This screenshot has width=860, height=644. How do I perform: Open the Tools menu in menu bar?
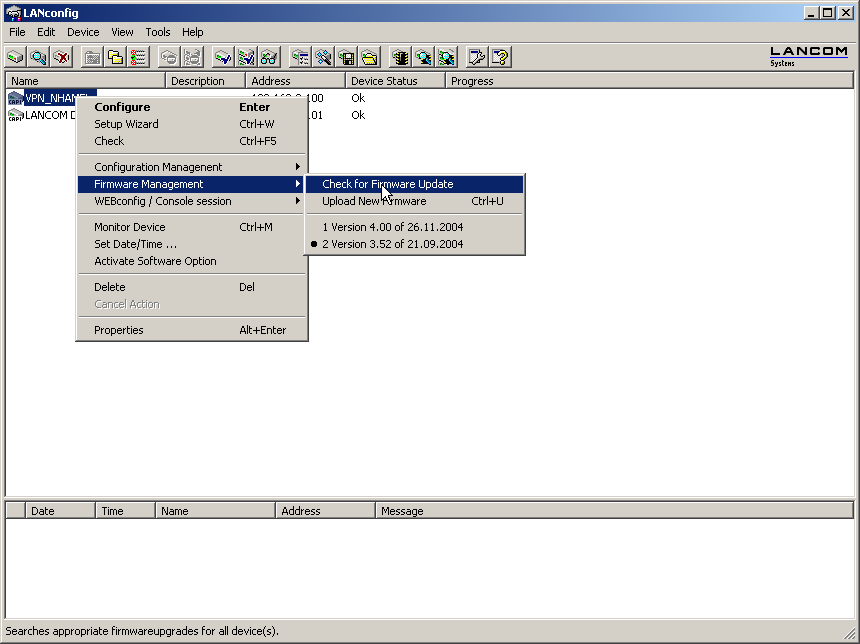click(158, 32)
